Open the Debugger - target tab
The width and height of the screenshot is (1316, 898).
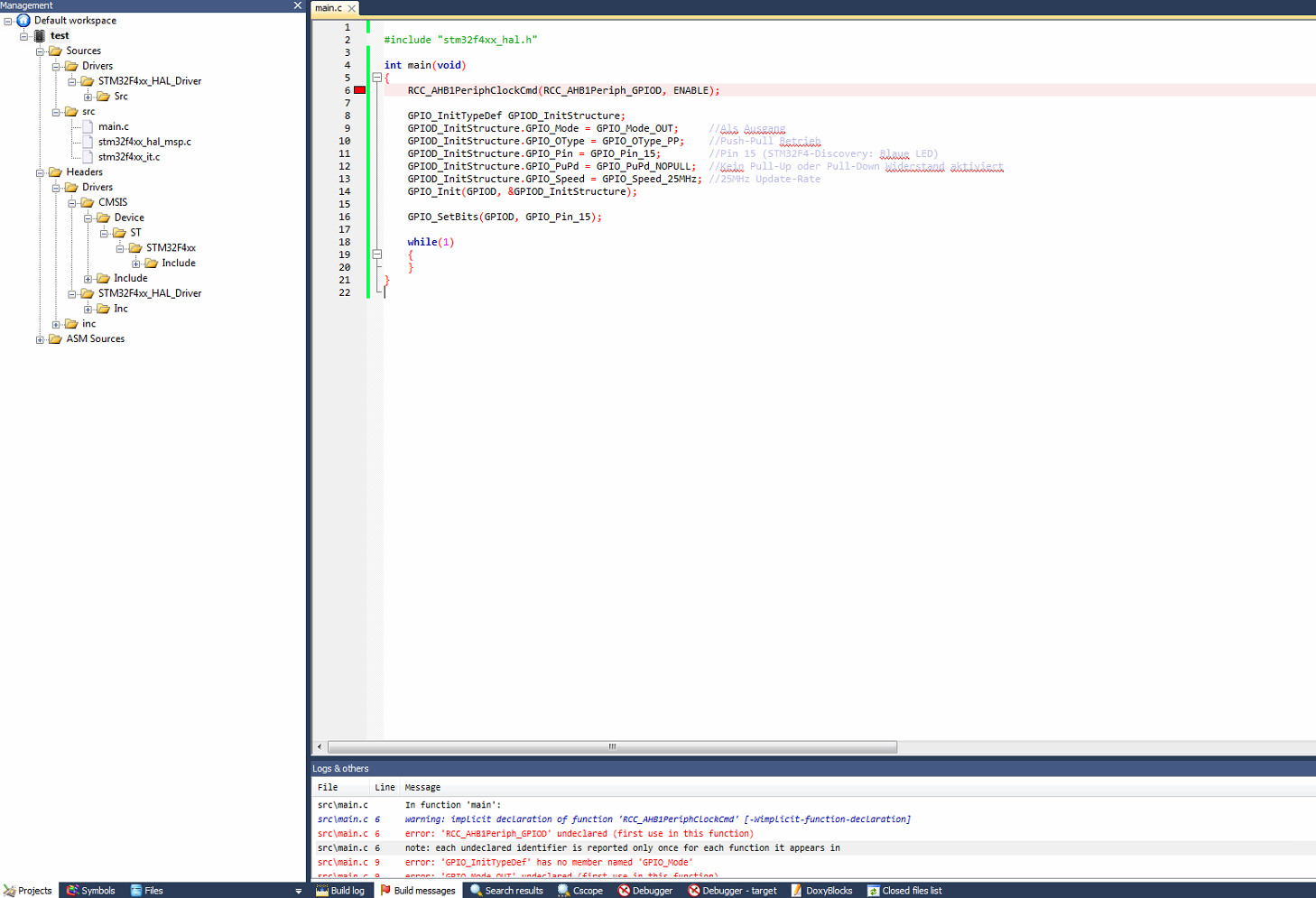pos(732,891)
